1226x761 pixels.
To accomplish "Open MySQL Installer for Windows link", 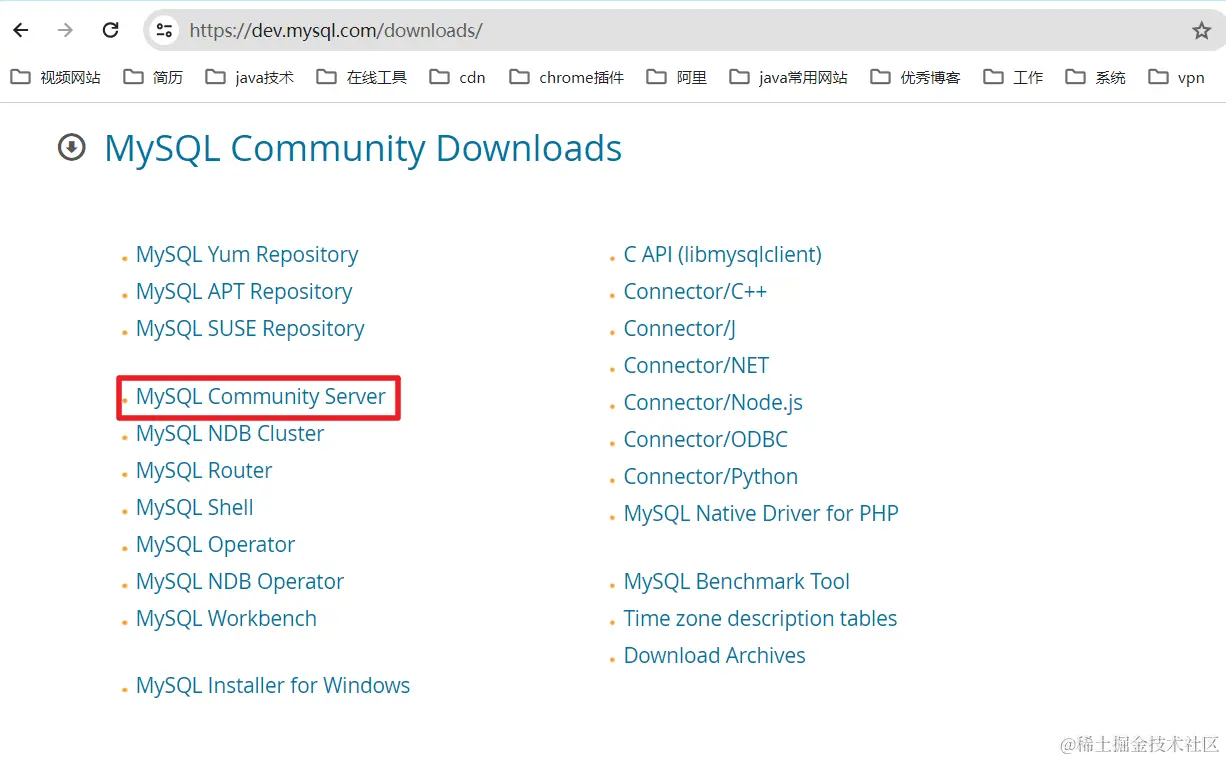I will point(273,686).
